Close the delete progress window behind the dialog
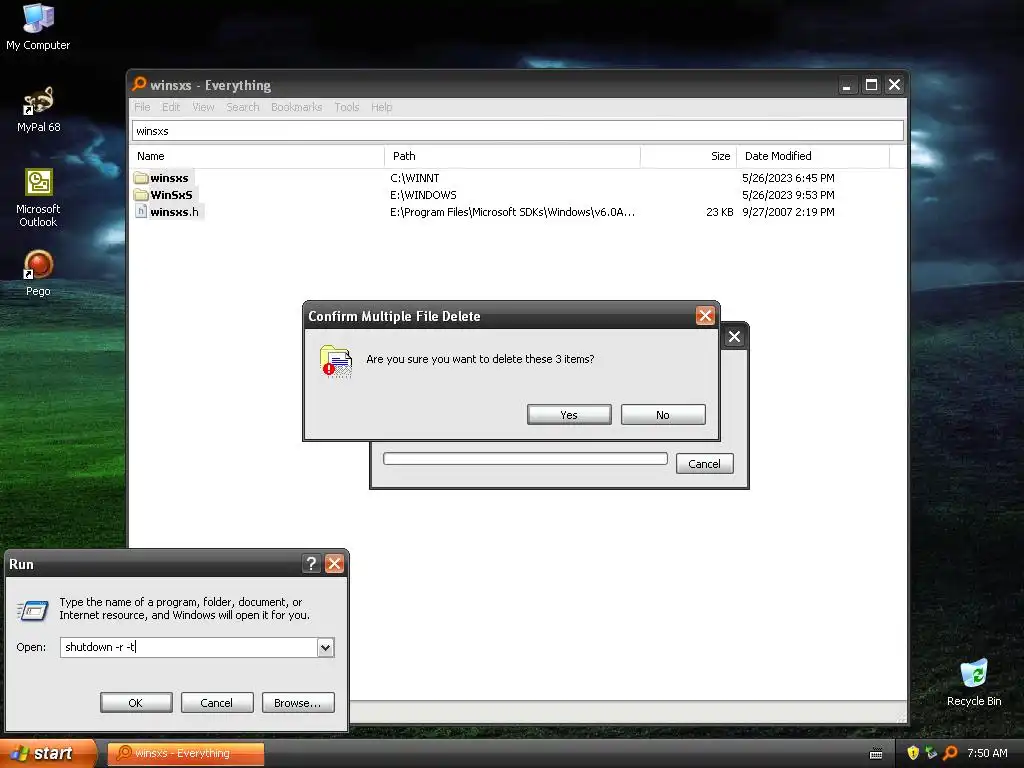The height and width of the screenshot is (768, 1024). pyautogui.click(x=735, y=336)
